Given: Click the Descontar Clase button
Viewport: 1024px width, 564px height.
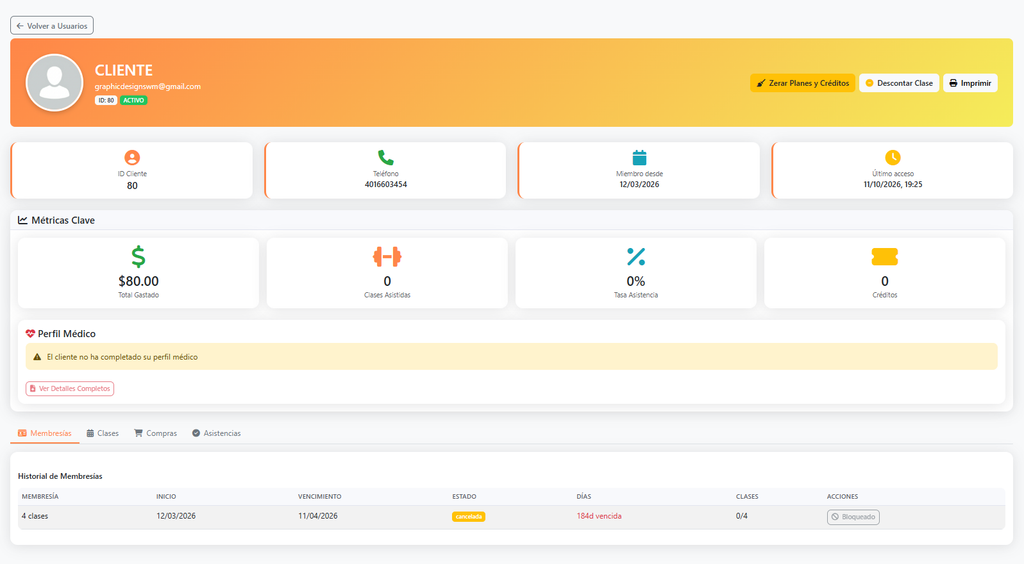Looking at the screenshot, I should pos(899,83).
